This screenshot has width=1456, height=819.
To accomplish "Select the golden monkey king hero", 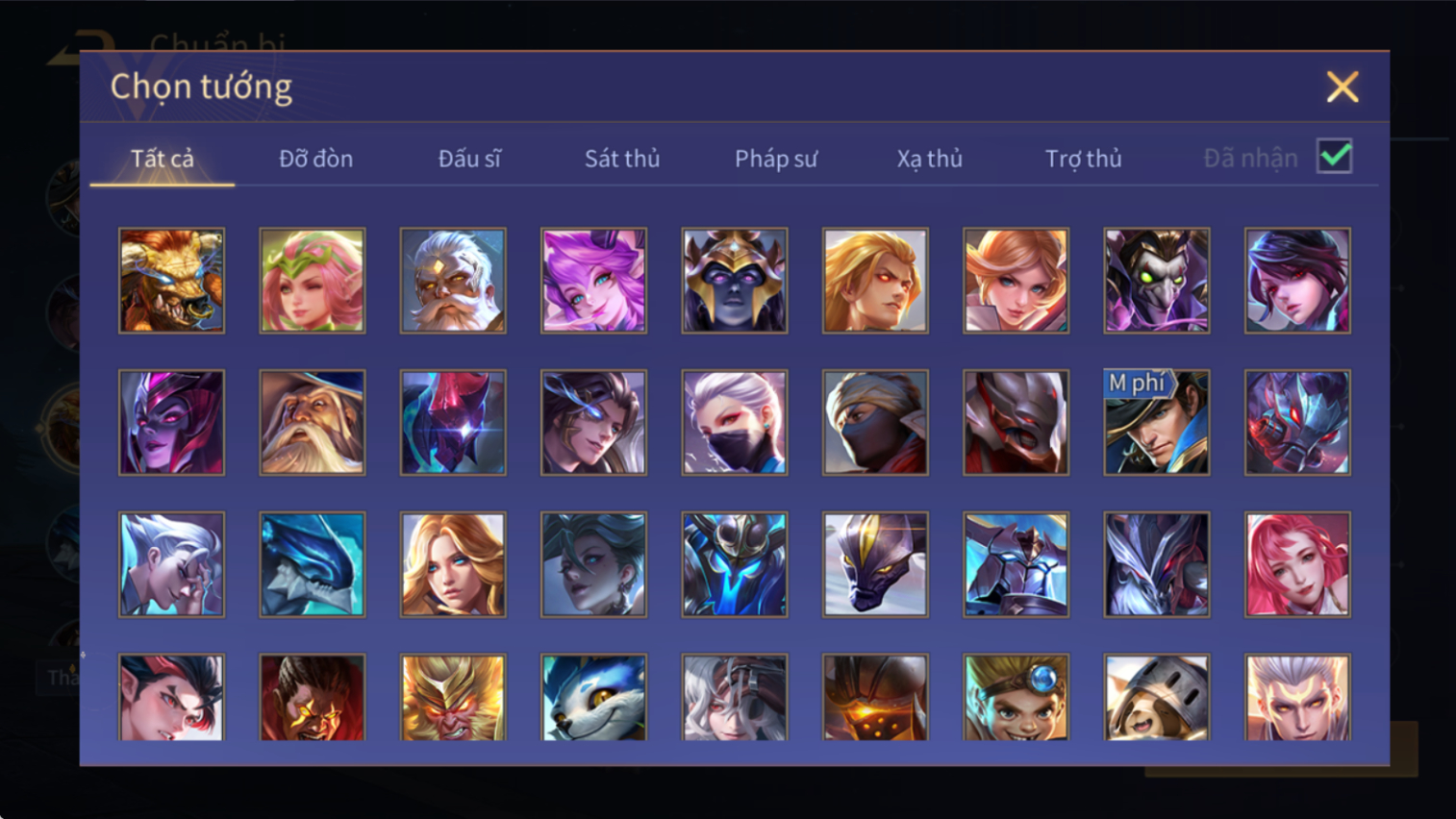I will pyautogui.click(x=453, y=698).
